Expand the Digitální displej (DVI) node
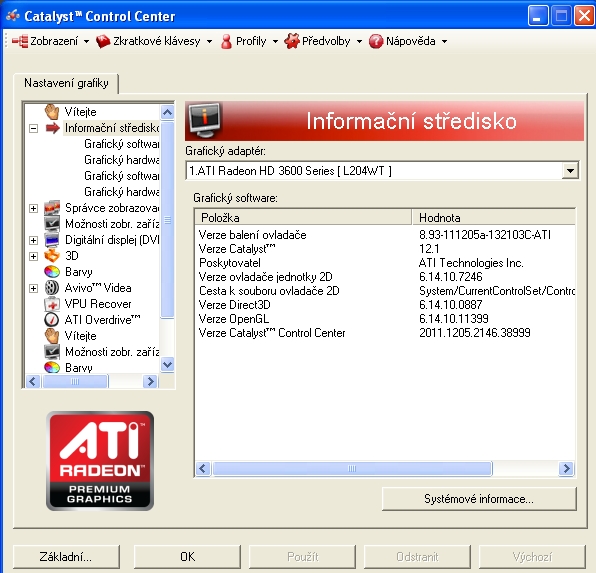 pos(33,240)
